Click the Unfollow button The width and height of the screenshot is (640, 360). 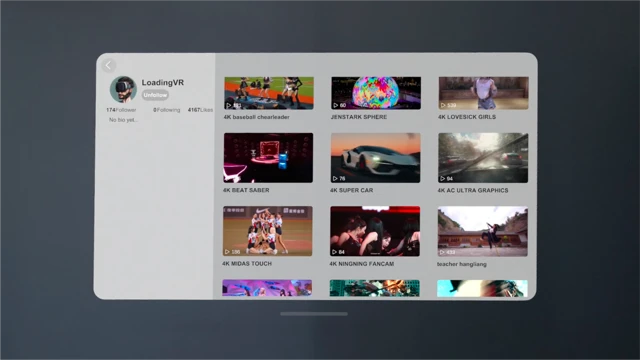click(x=155, y=95)
